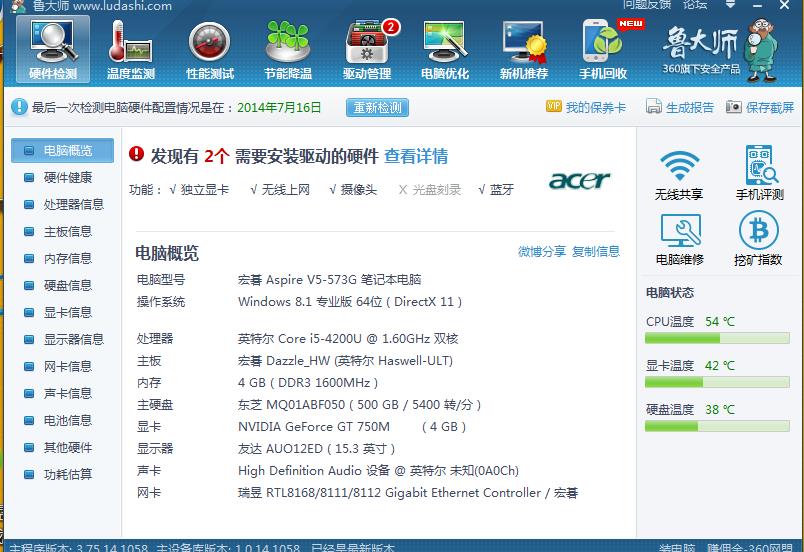Screen dimensions: 804x552
Task: Click the √ 无线上网 feature label
Action: click(280, 190)
